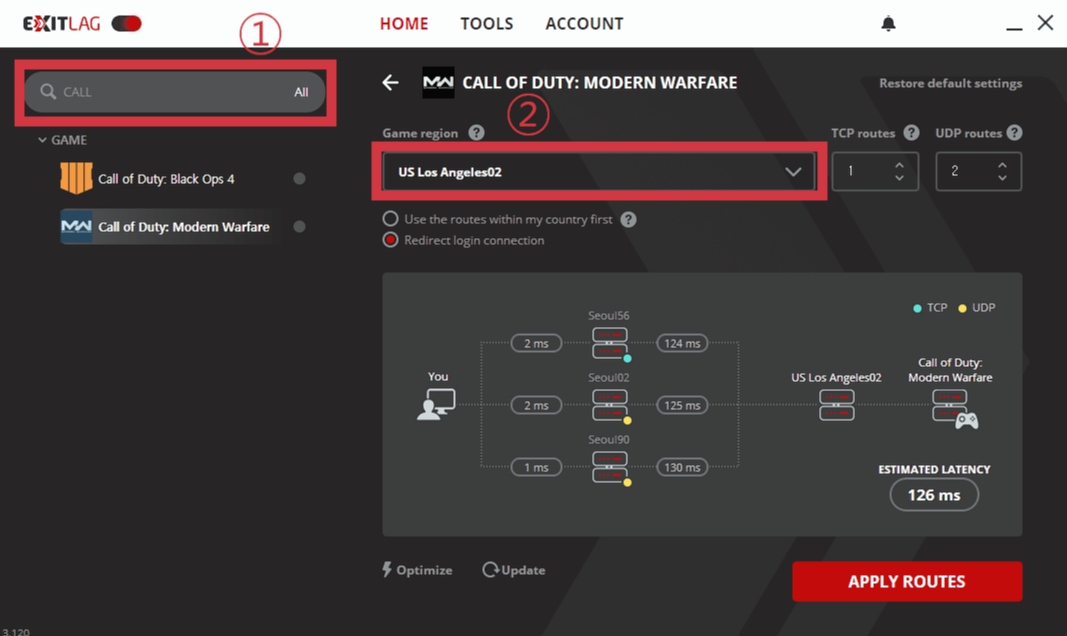Viewport: 1067px width, 636px height.
Task: Toggle the Black Ops 4 status dot
Action: 299,179
